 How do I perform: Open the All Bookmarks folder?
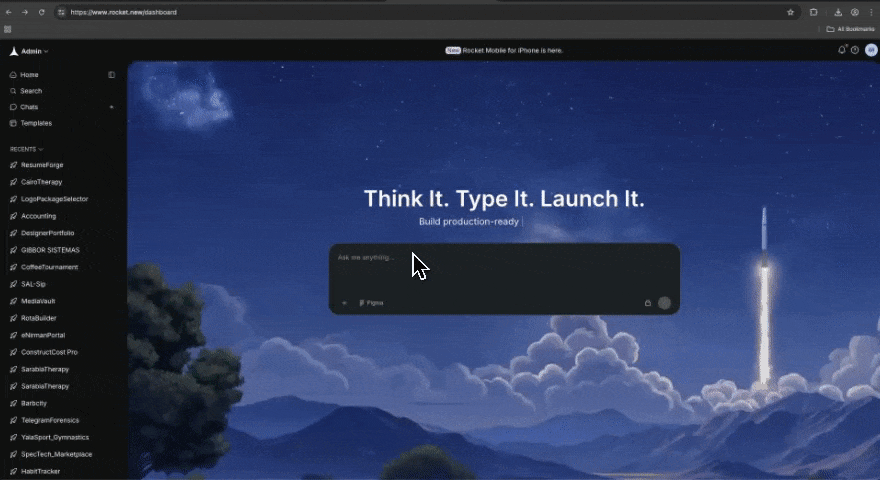(x=850, y=29)
